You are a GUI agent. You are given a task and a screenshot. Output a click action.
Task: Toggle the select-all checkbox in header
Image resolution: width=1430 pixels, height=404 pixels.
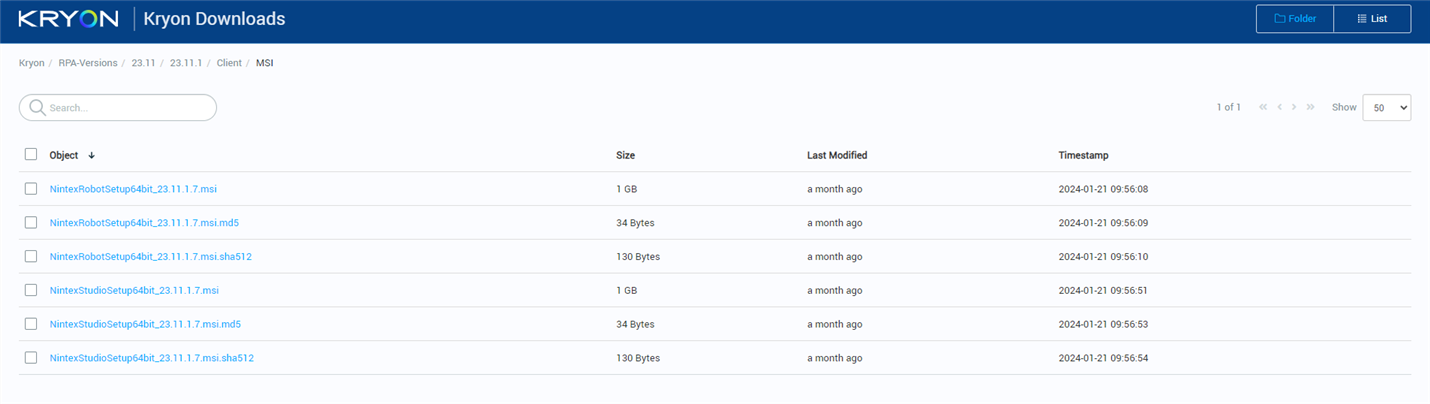(x=31, y=155)
